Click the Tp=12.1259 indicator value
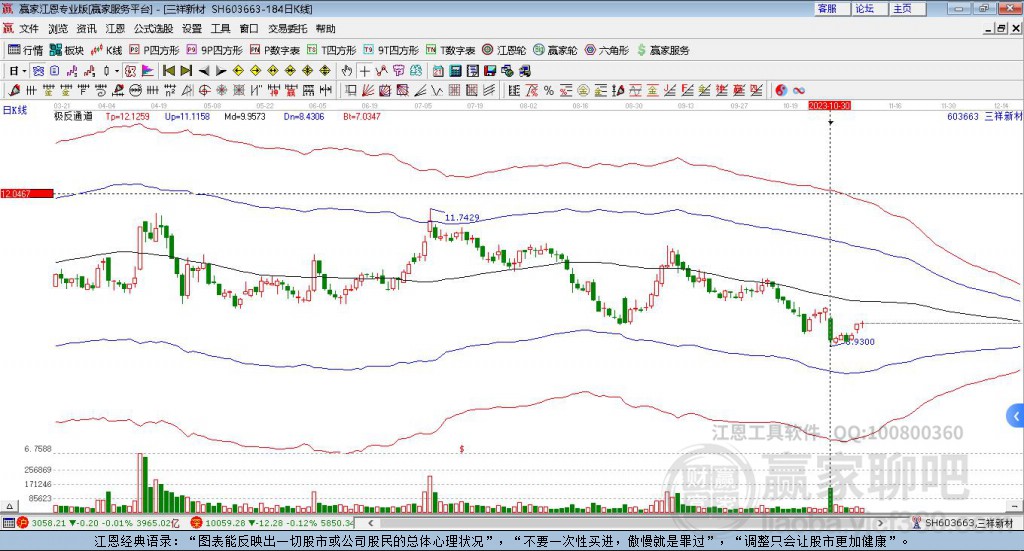1024x551 pixels. click(127, 116)
